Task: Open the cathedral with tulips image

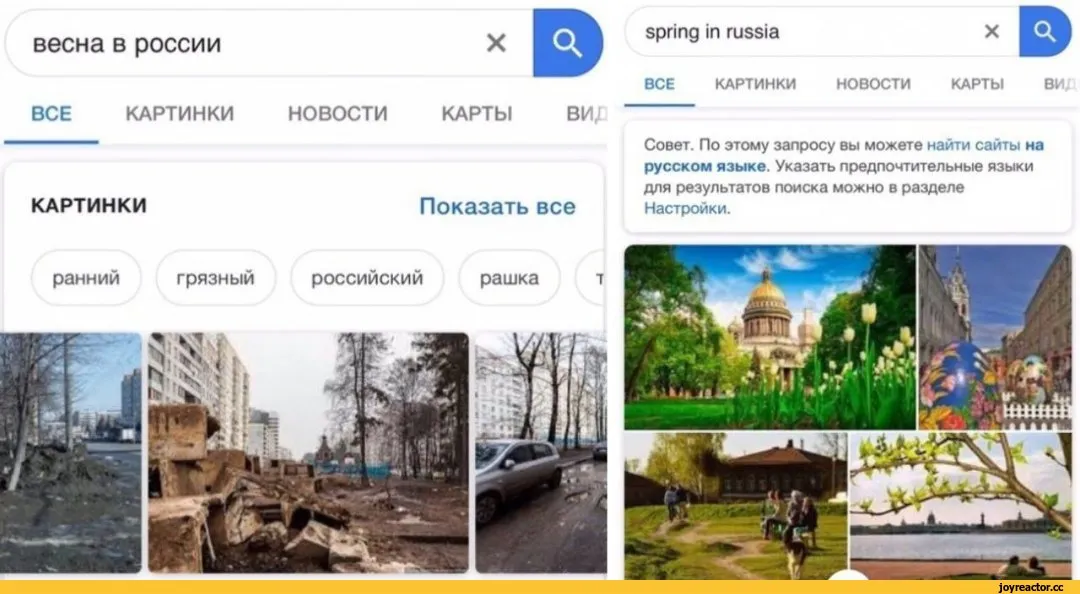Action: [x=770, y=337]
